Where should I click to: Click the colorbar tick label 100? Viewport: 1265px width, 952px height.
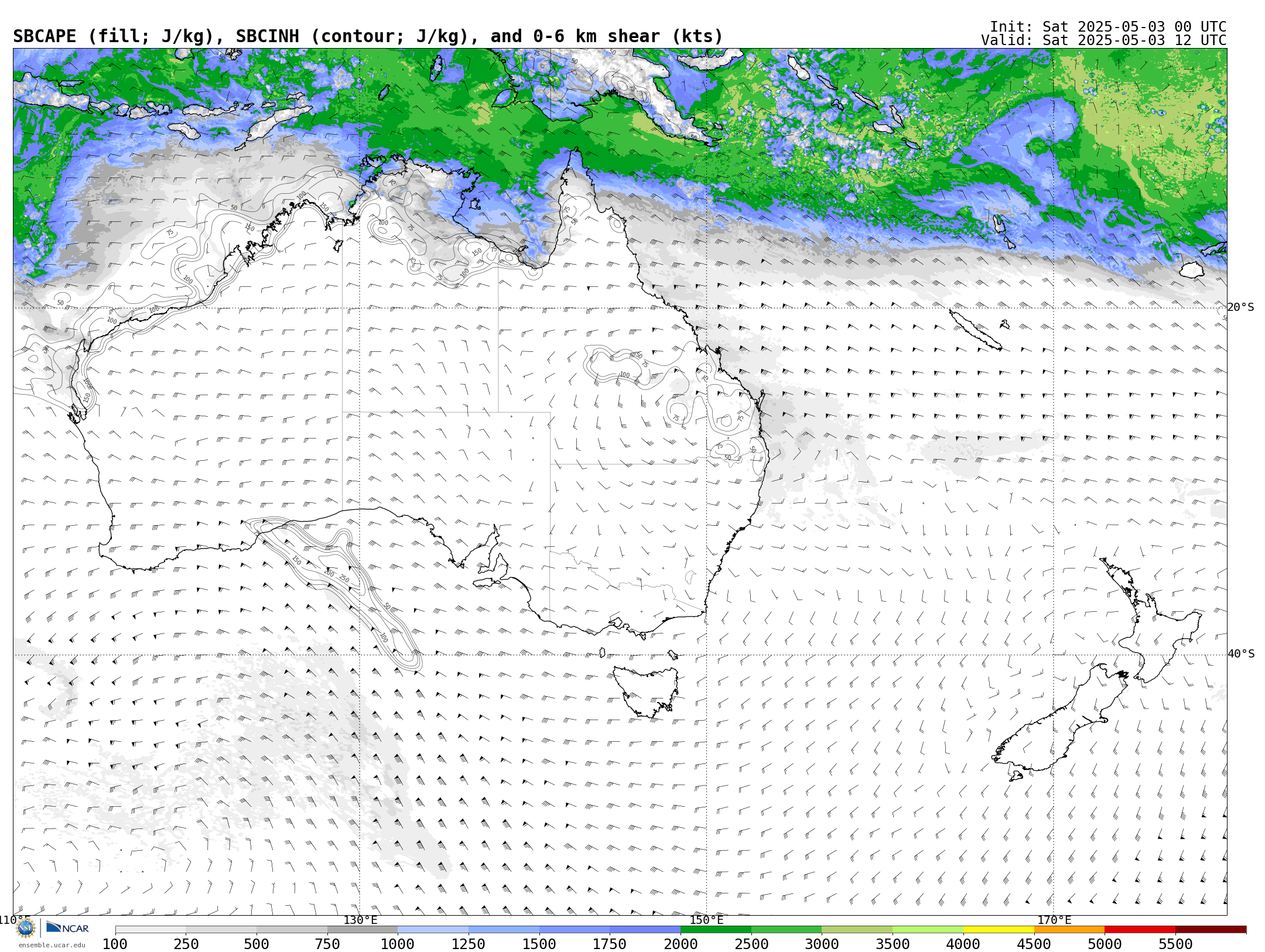tap(115, 944)
